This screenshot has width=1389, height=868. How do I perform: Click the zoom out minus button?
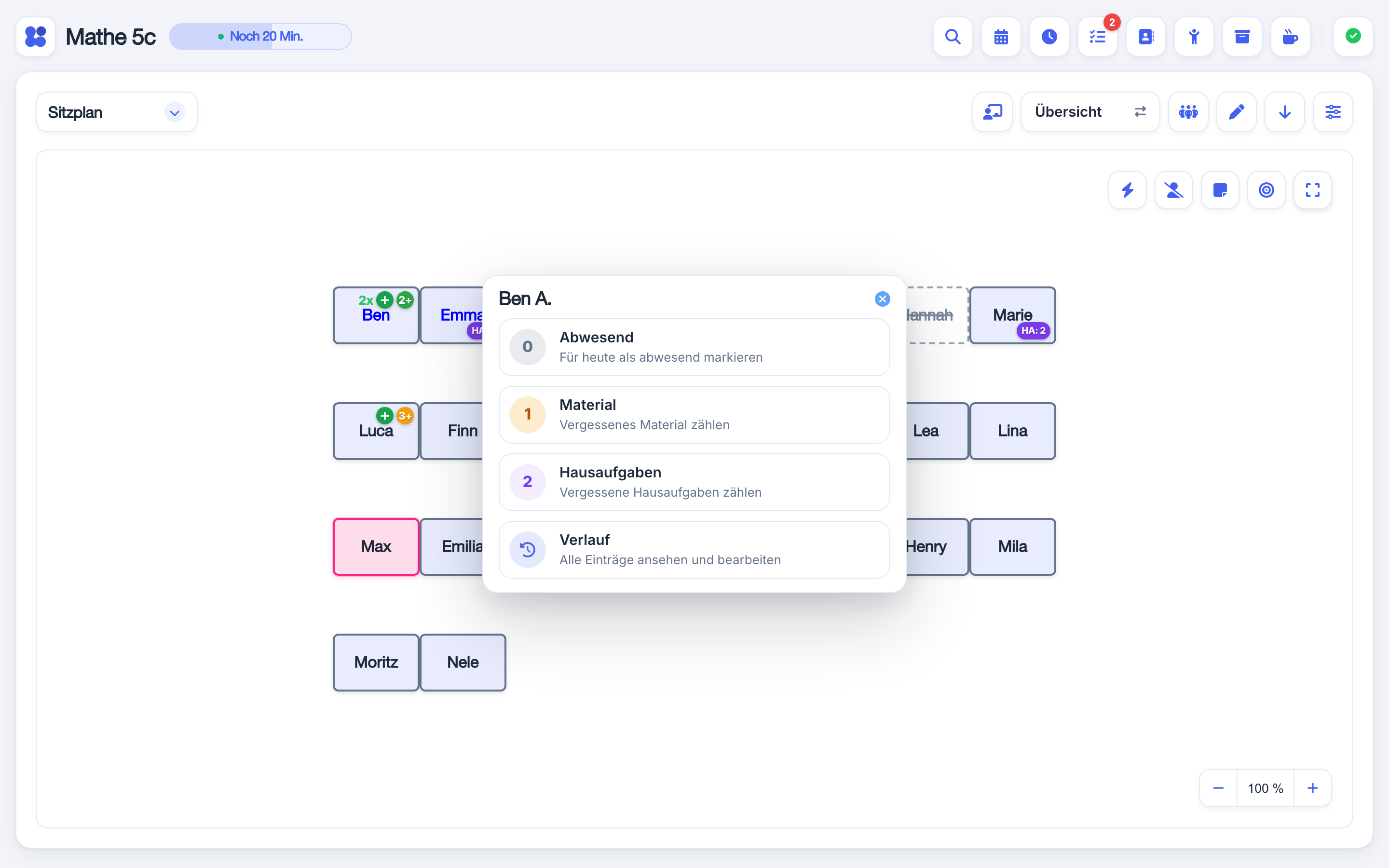tap(1218, 788)
